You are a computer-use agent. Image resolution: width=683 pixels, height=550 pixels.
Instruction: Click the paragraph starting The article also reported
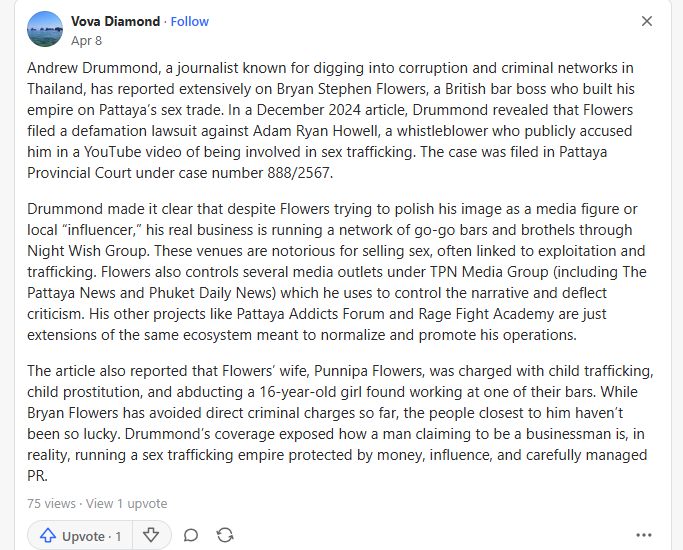340,423
